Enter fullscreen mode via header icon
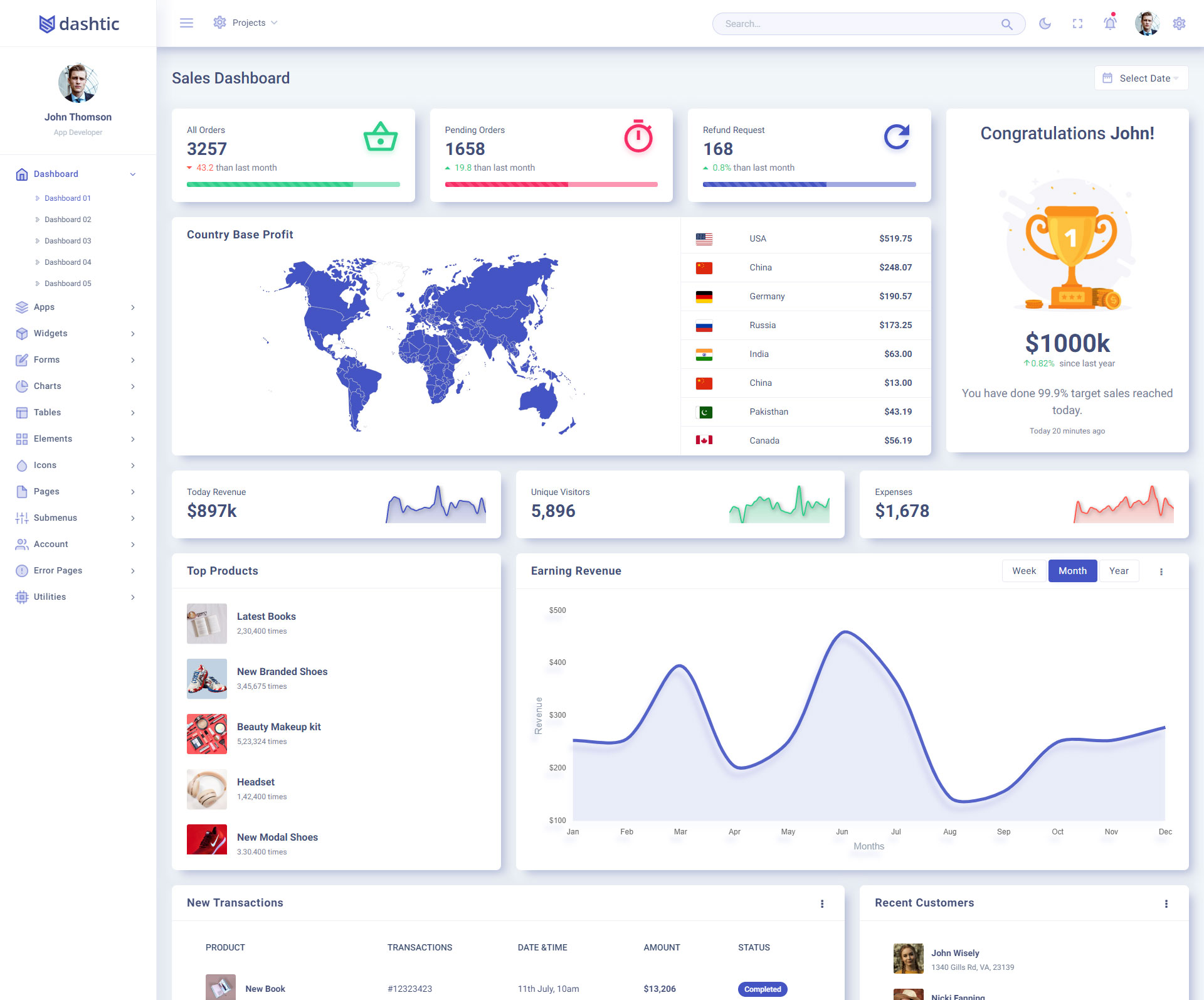This screenshot has width=1204, height=1000. [x=1077, y=24]
